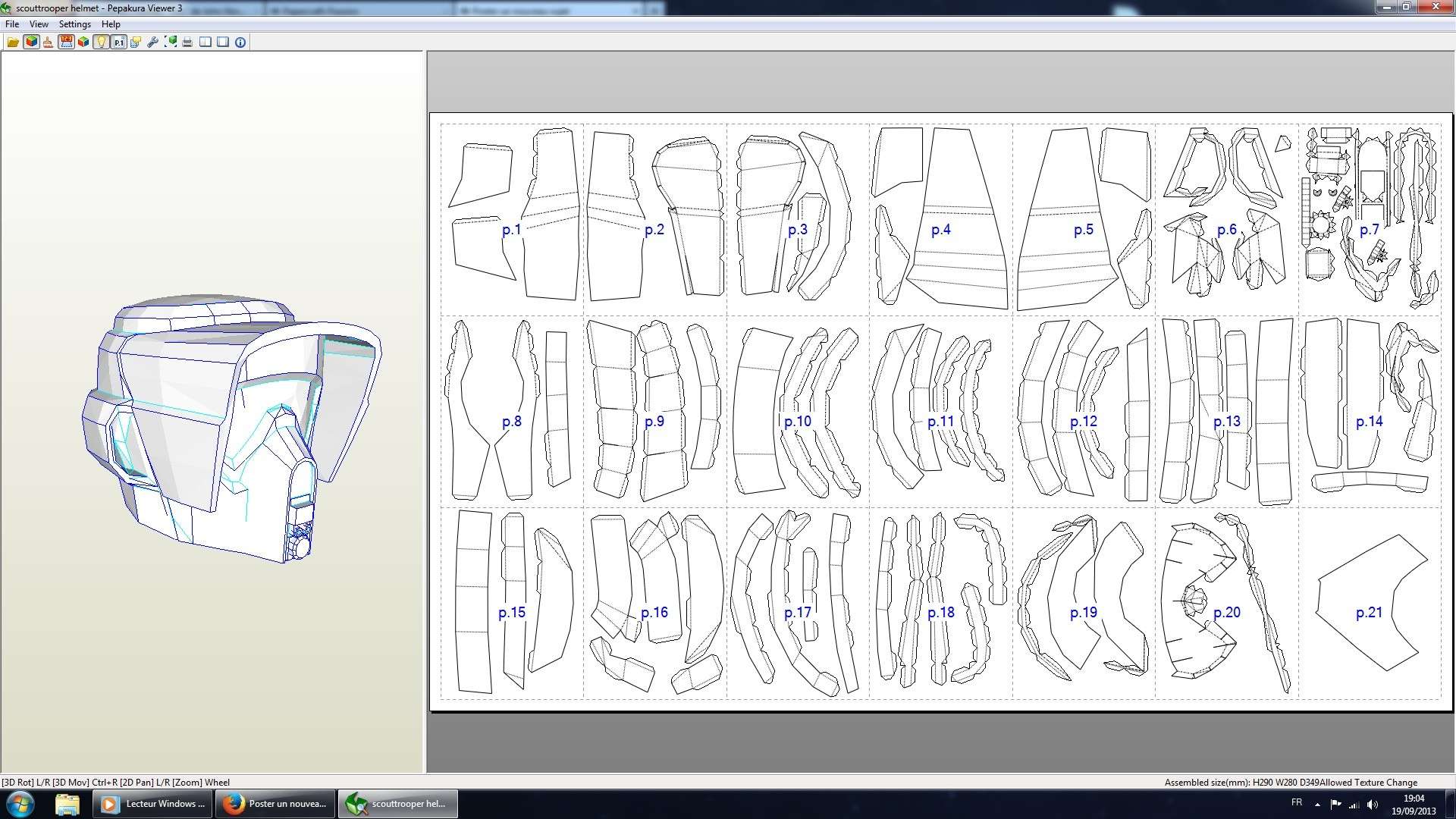
Task: Switch to the Firefox Poster un nouveau window
Action: (x=275, y=804)
